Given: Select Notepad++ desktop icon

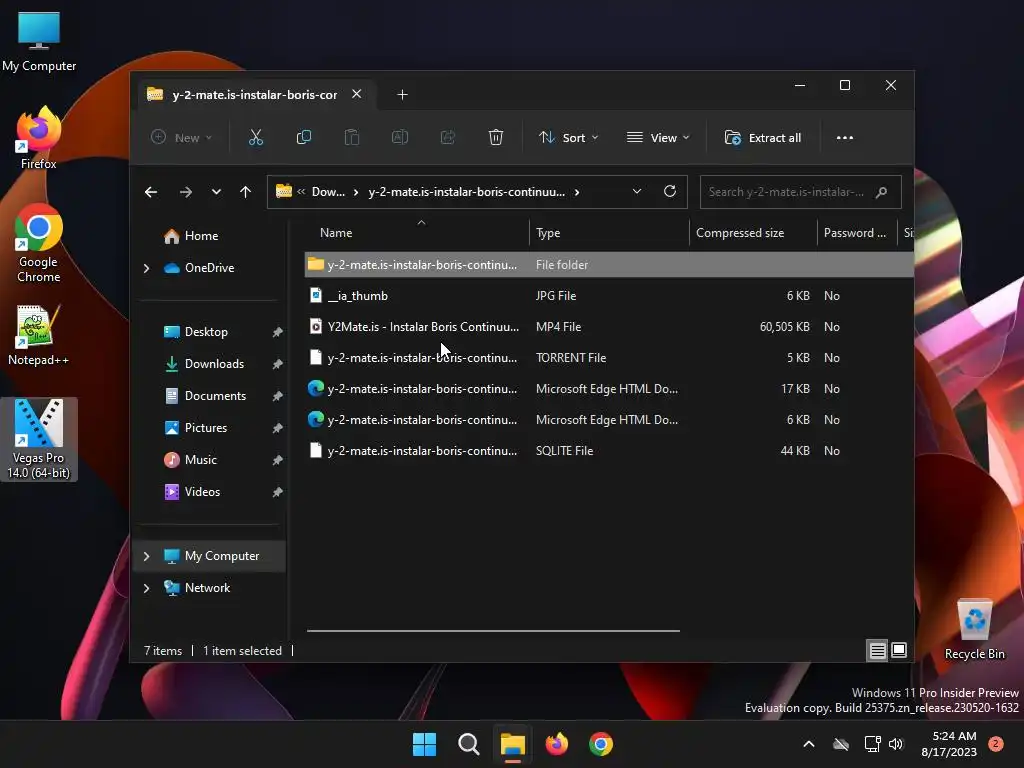Looking at the screenshot, I should point(39,335).
